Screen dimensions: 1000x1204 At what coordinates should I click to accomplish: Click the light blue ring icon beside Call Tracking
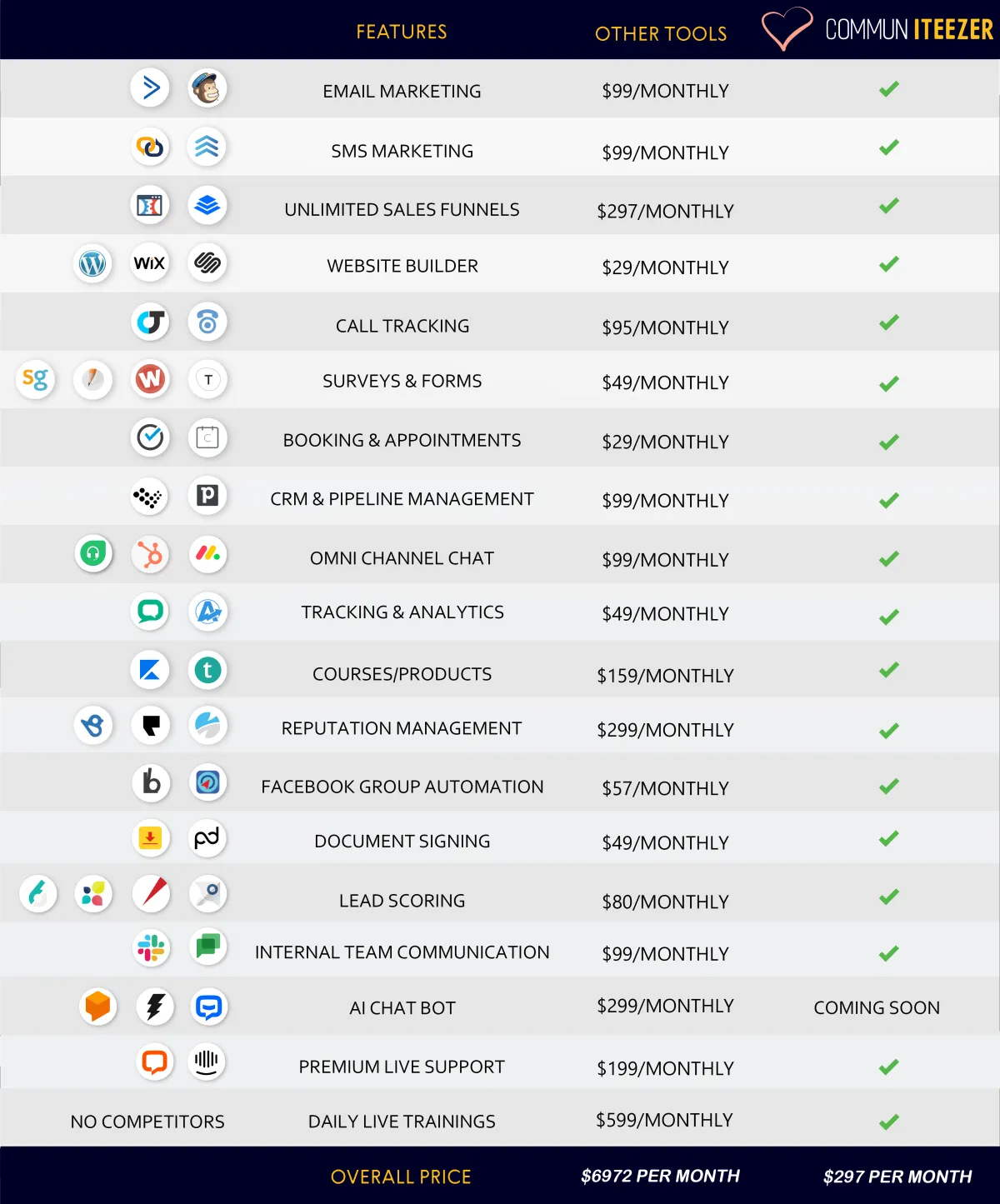(207, 322)
